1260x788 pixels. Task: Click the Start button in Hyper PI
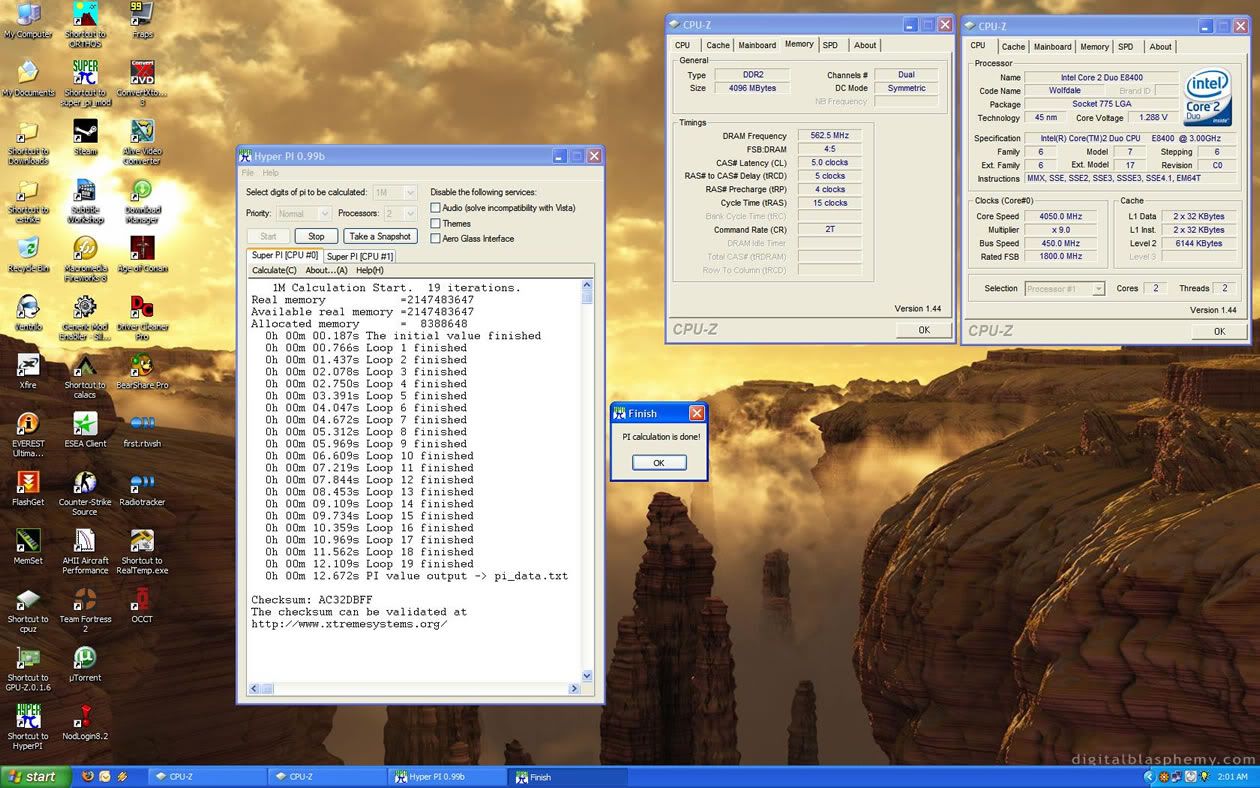coord(268,236)
